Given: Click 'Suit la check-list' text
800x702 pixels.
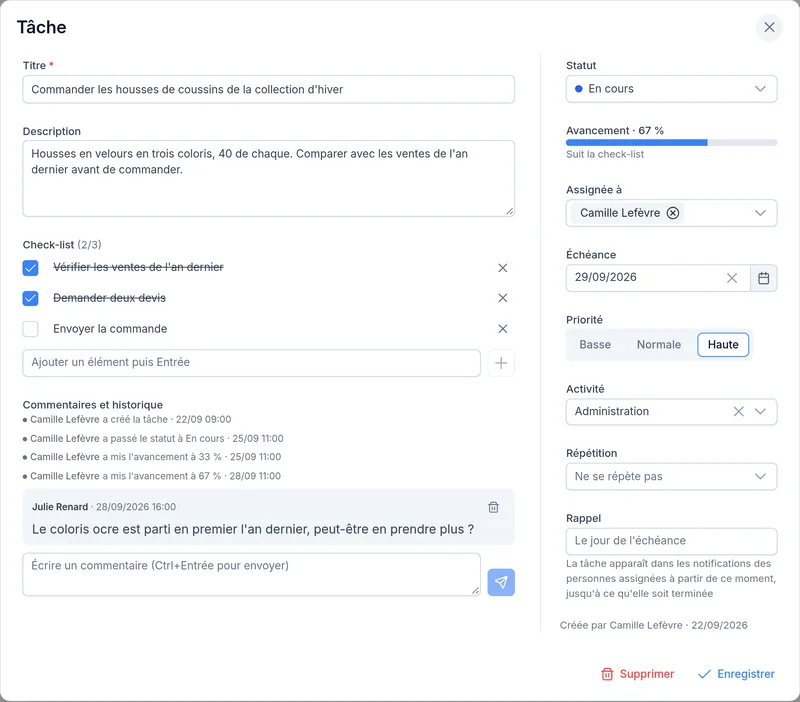Looking at the screenshot, I should coord(605,154).
